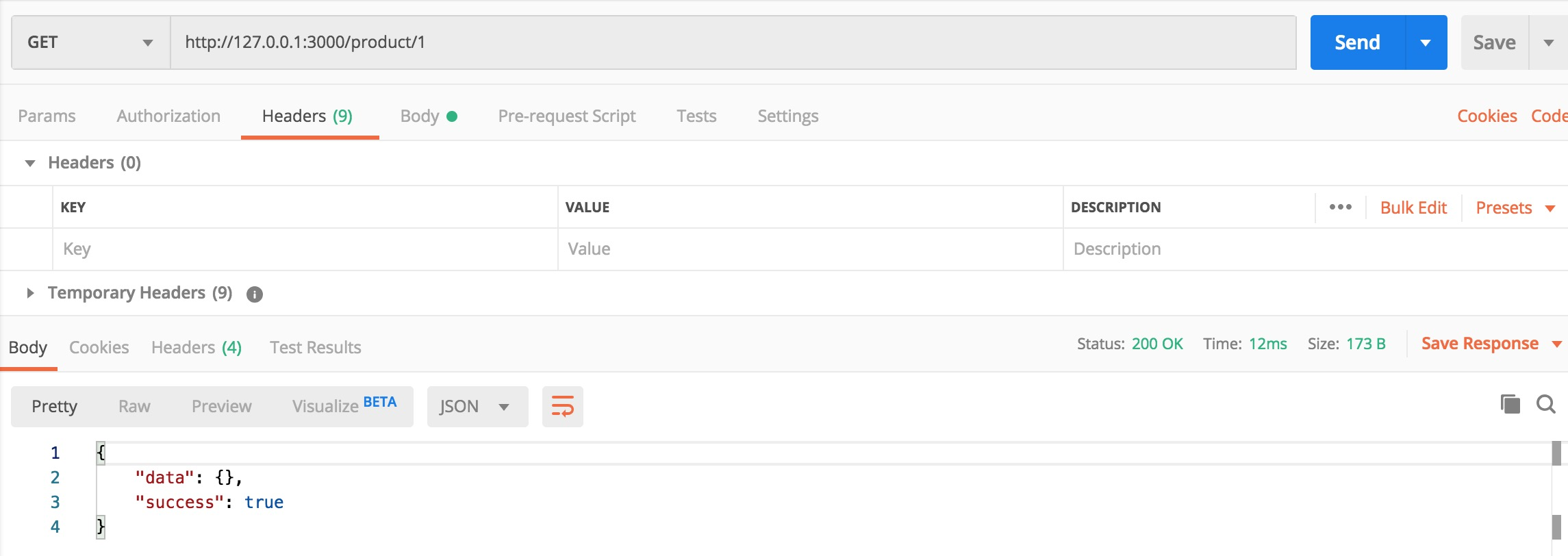Select the Raw response view

coord(134,407)
